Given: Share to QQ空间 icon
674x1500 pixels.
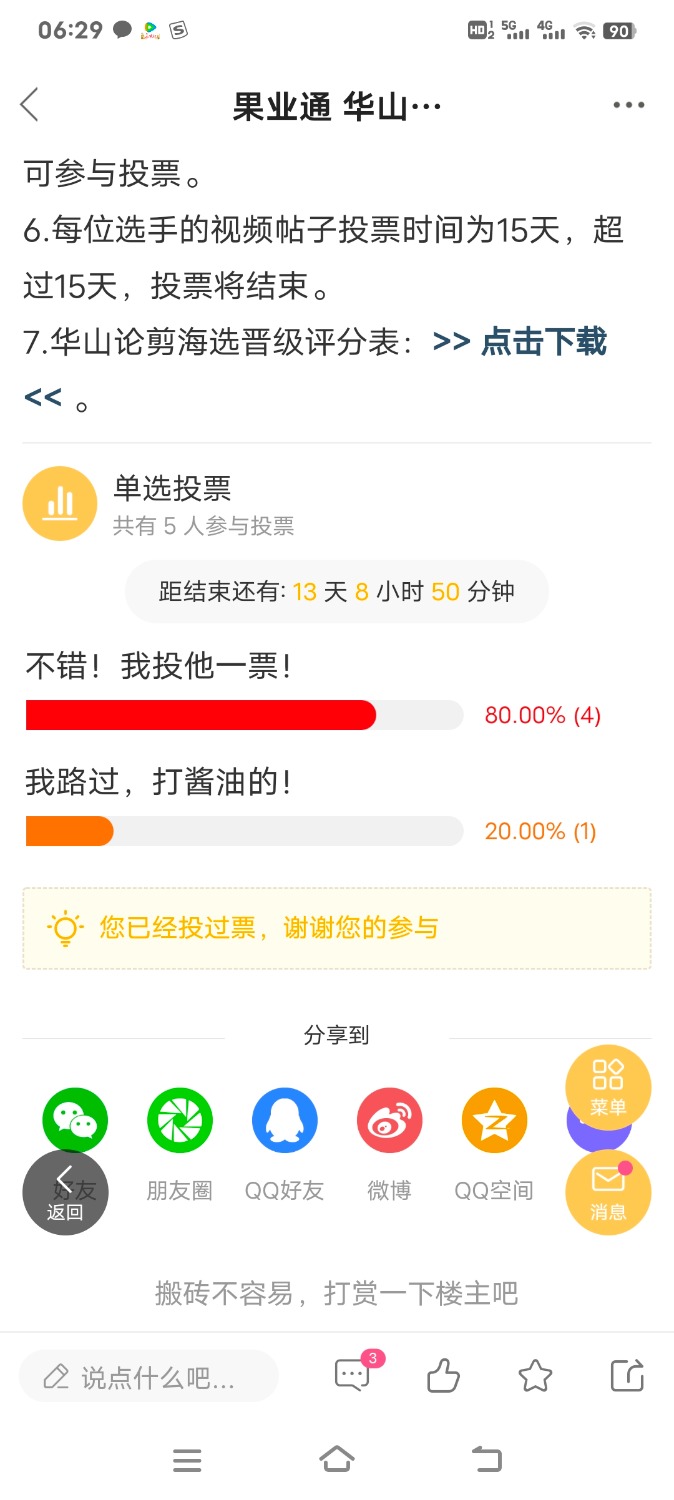Looking at the screenshot, I should coord(494,1121).
